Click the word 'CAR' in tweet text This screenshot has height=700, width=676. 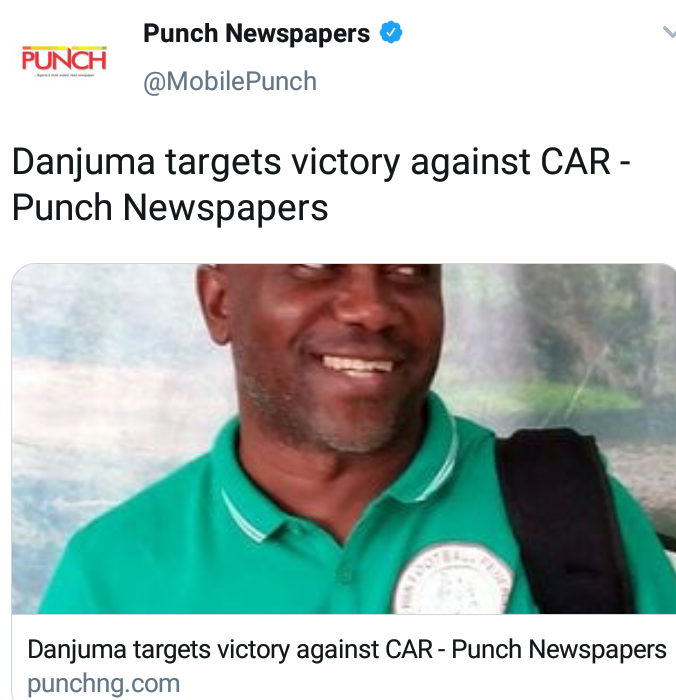pyautogui.click(x=575, y=162)
